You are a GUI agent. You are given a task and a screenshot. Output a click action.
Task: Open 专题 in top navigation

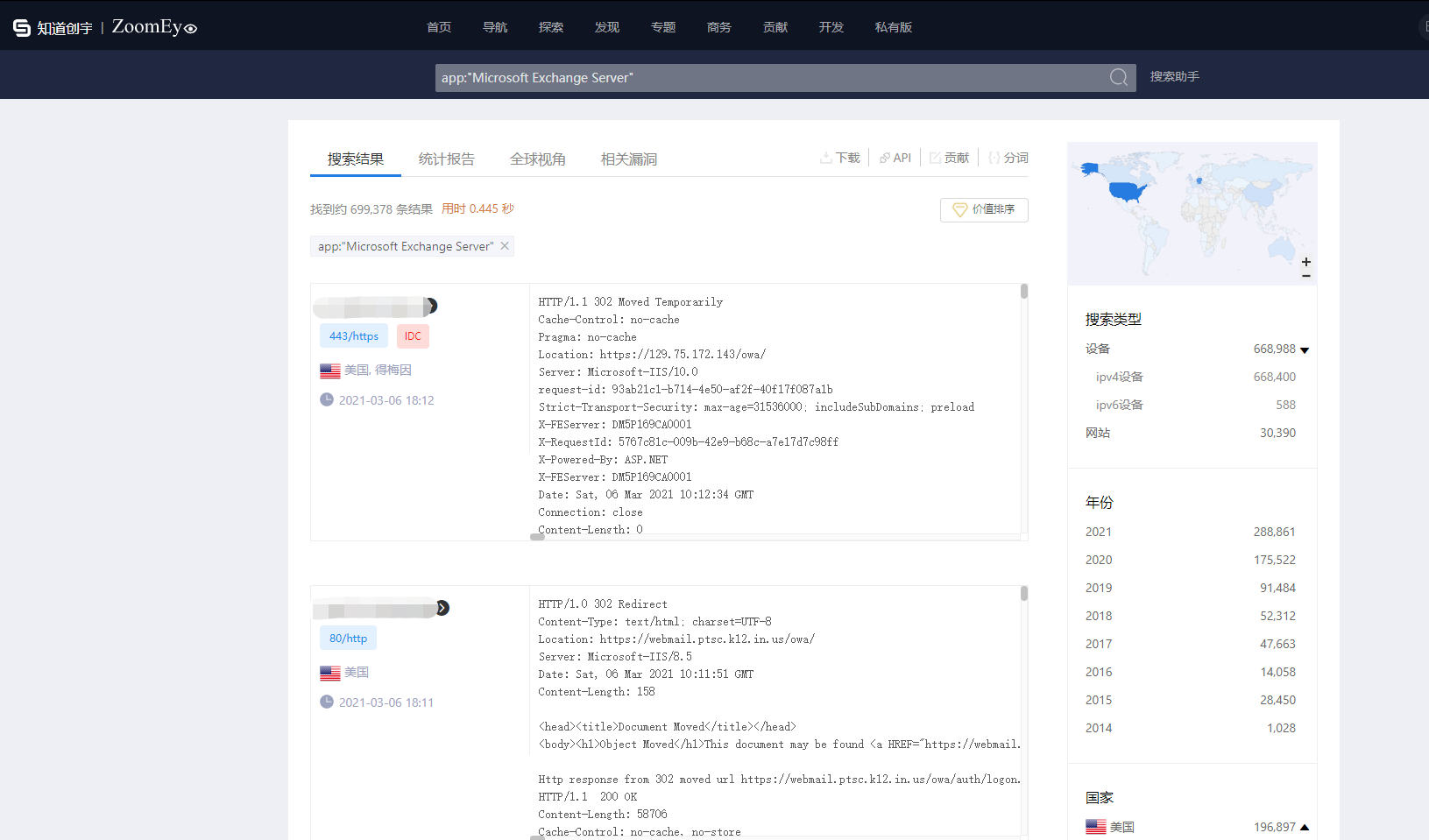663,27
